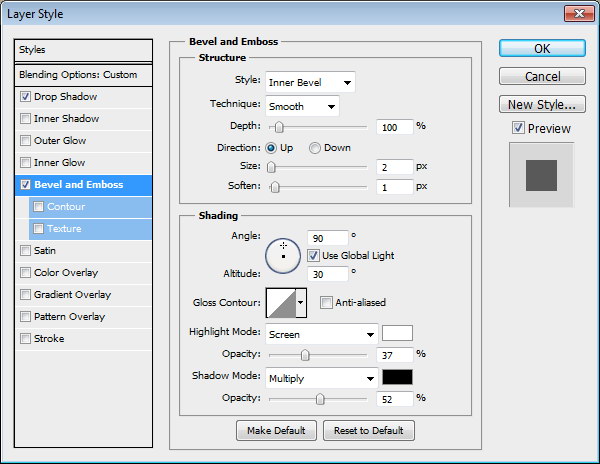The height and width of the screenshot is (464, 600).
Task: Open the Stroke style settings
Action: pyautogui.click(x=50, y=339)
